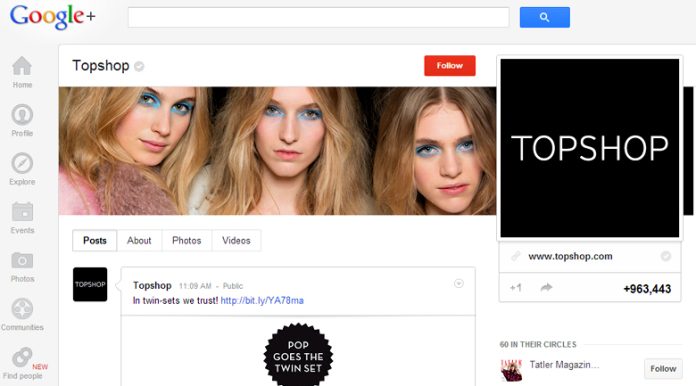Click verified badge next to Topshop name
This screenshot has width=696, height=386.
click(x=139, y=66)
